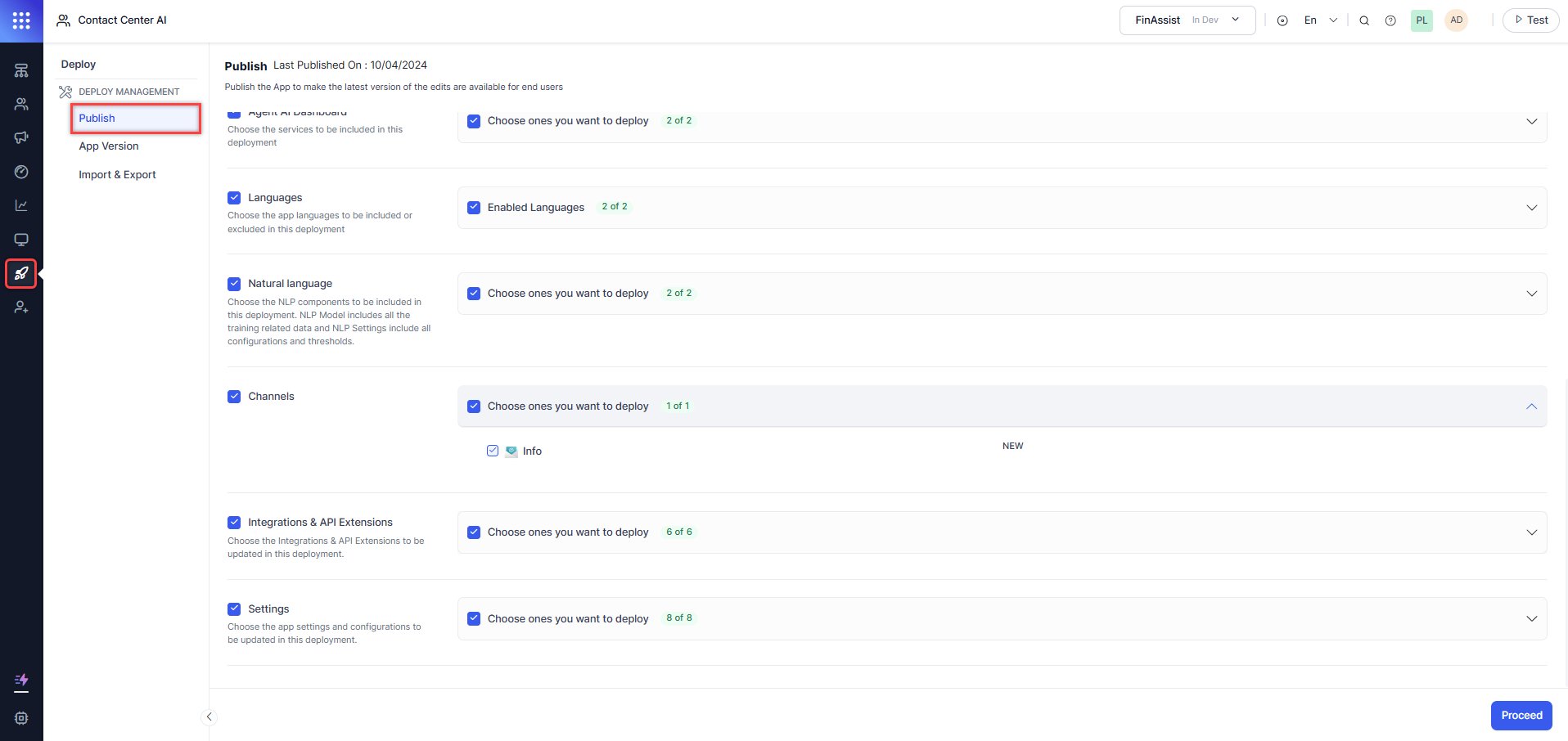Click the Info channel name

(x=532, y=451)
